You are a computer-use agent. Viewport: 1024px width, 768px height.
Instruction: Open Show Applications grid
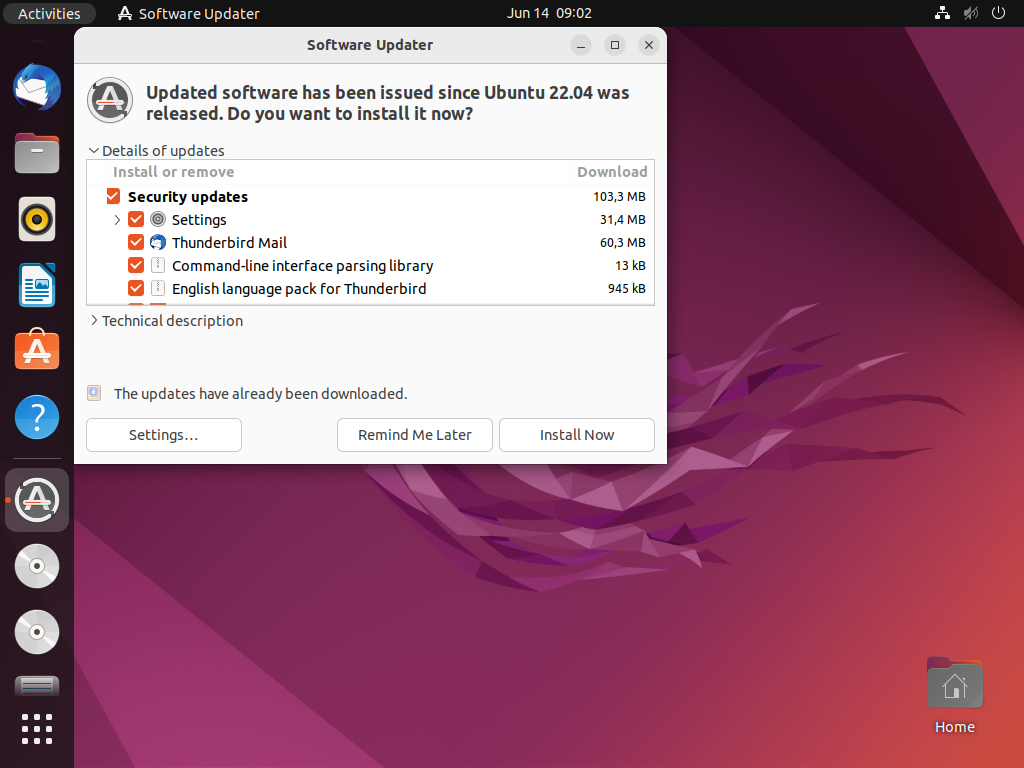(x=37, y=728)
